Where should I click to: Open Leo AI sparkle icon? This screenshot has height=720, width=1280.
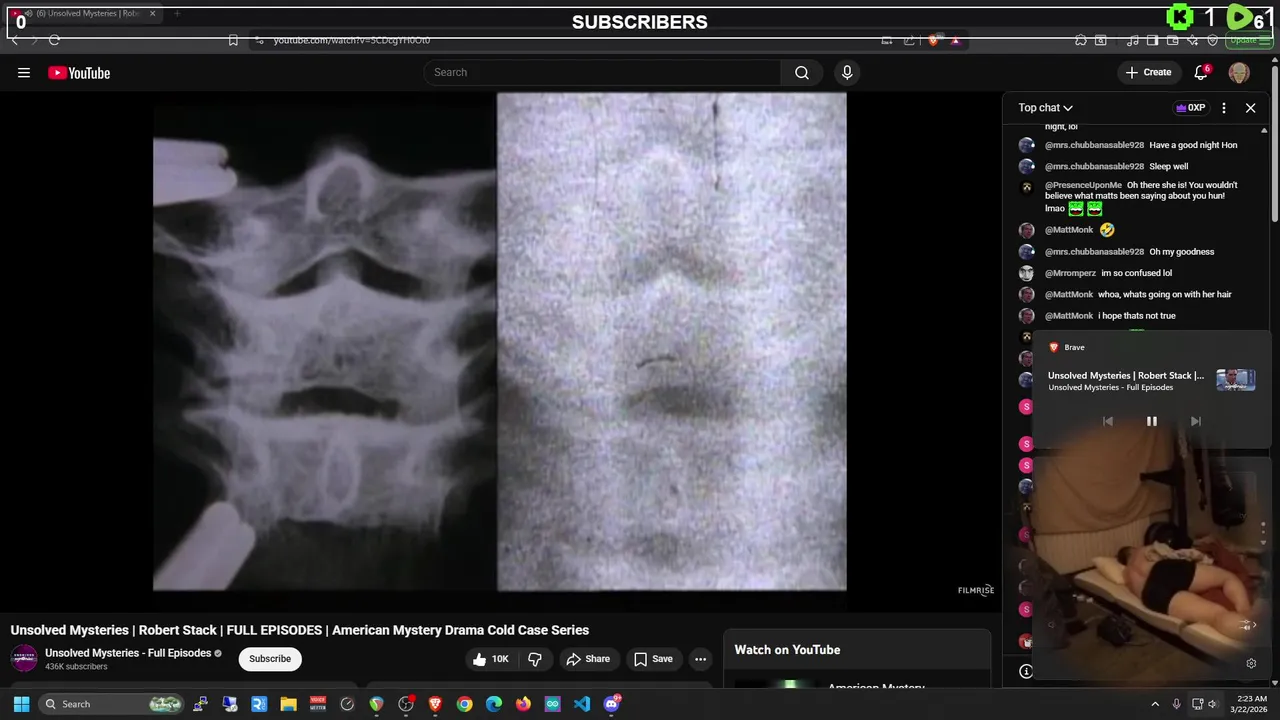pyautogui.click(x=1193, y=40)
